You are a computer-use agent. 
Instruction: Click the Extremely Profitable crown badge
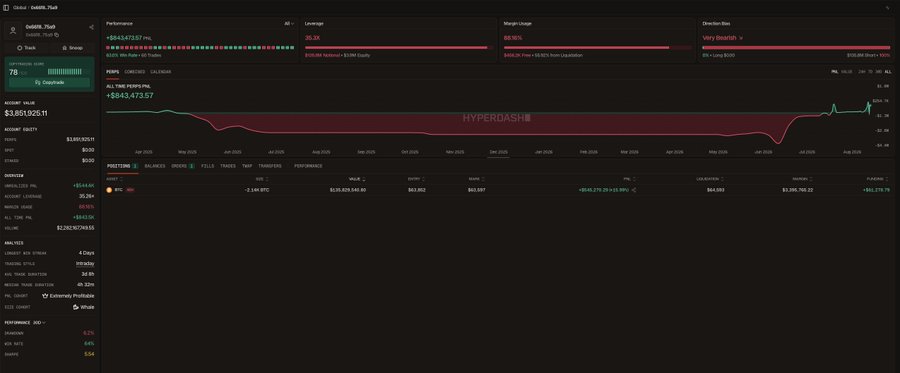click(x=68, y=296)
